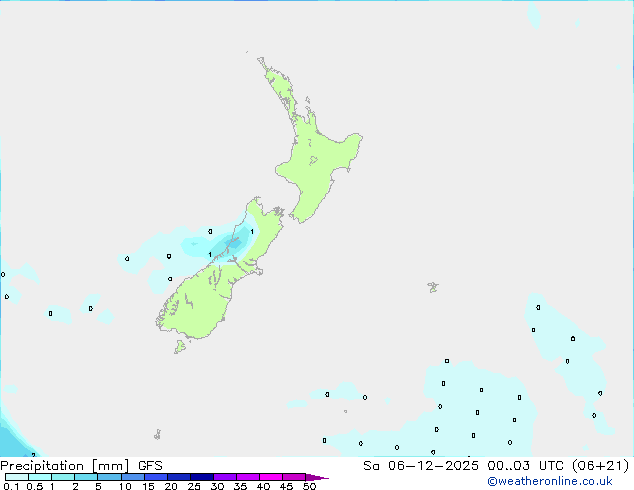The height and width of the screenshot is (490, 634).
Task: Choose the 10–15 mm legend color swatch
Action: click(x=133, y=477)
